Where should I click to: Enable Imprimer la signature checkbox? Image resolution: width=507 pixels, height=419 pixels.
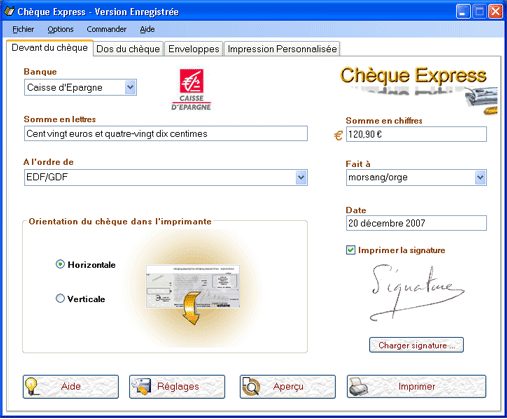pos(350,250)
